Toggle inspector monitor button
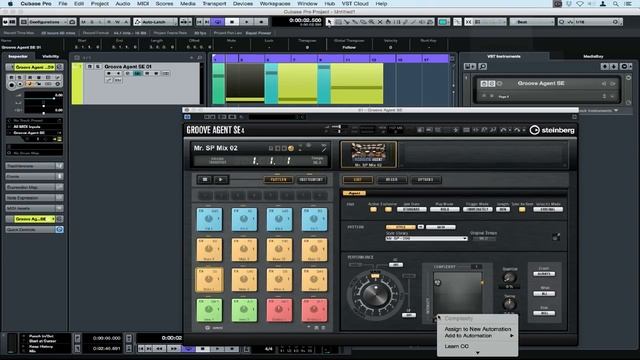640x360 pixels. (20, 84)
